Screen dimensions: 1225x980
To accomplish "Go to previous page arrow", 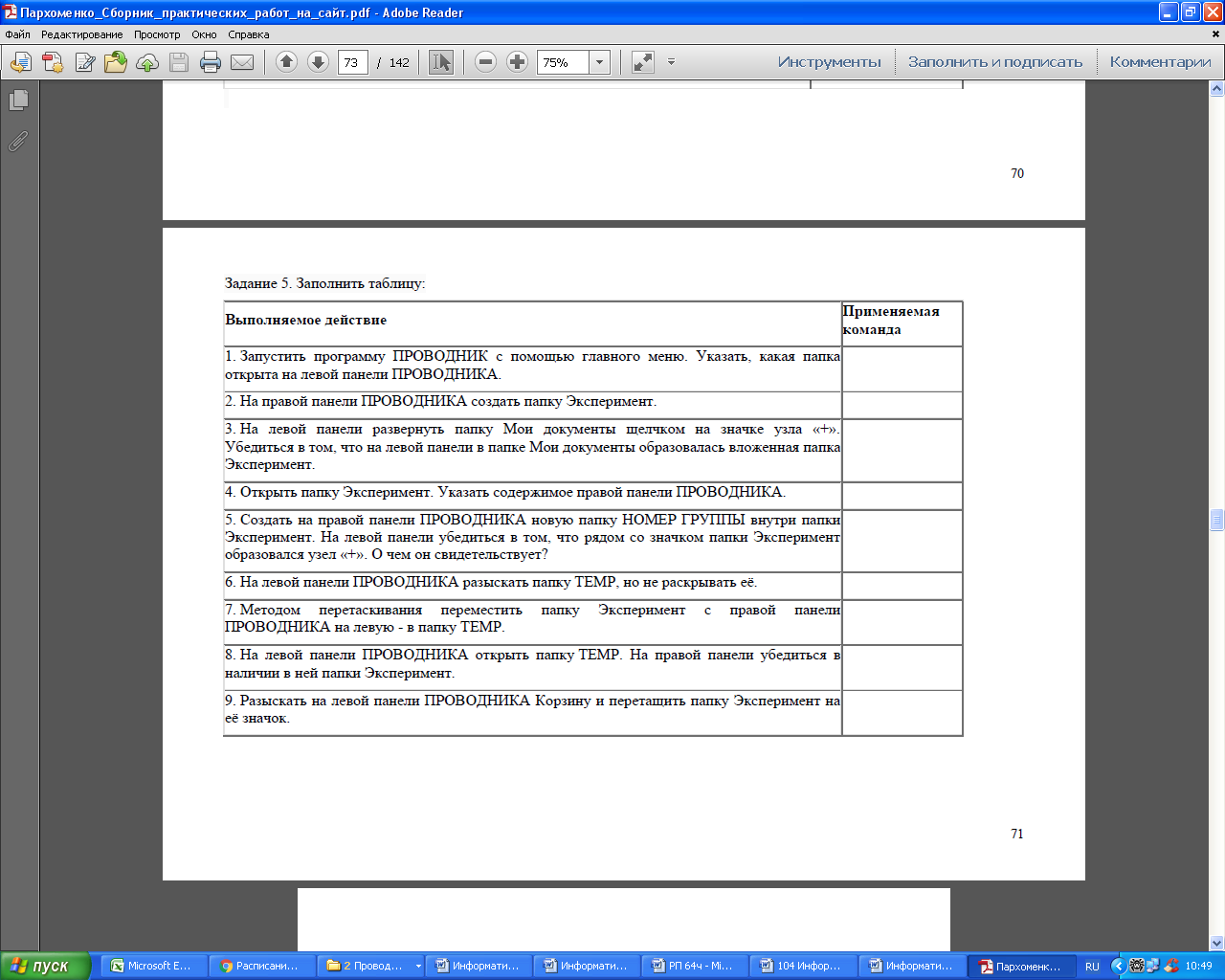I will [x=286, y=62].
